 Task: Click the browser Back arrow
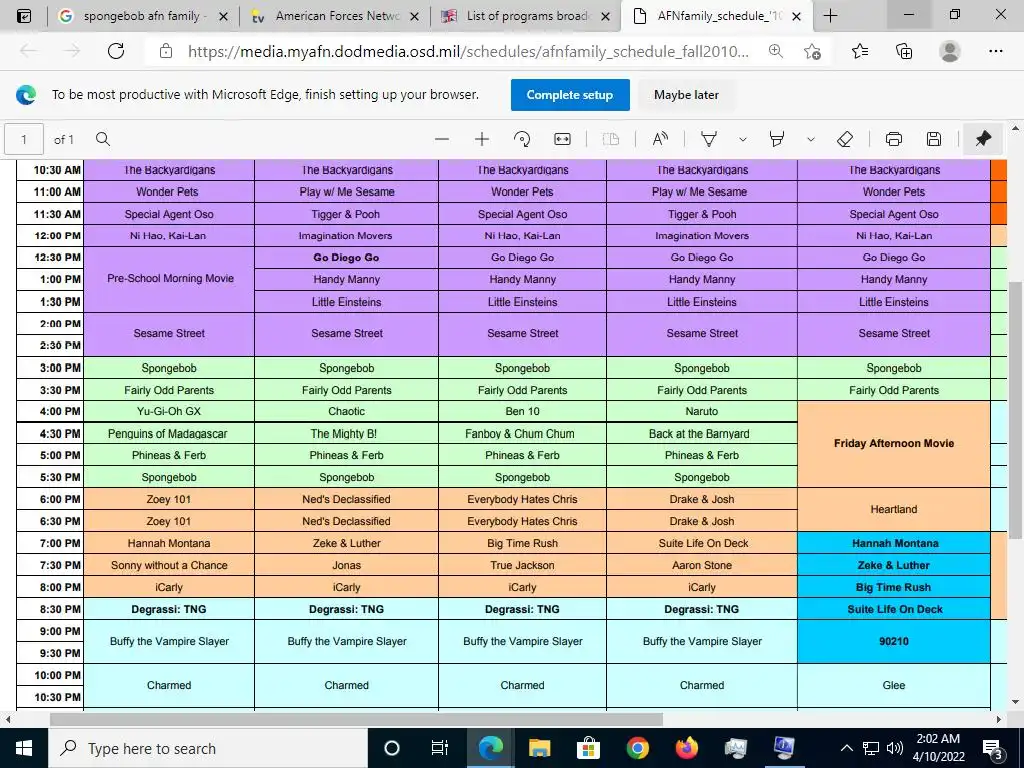(x=29, y=51)
